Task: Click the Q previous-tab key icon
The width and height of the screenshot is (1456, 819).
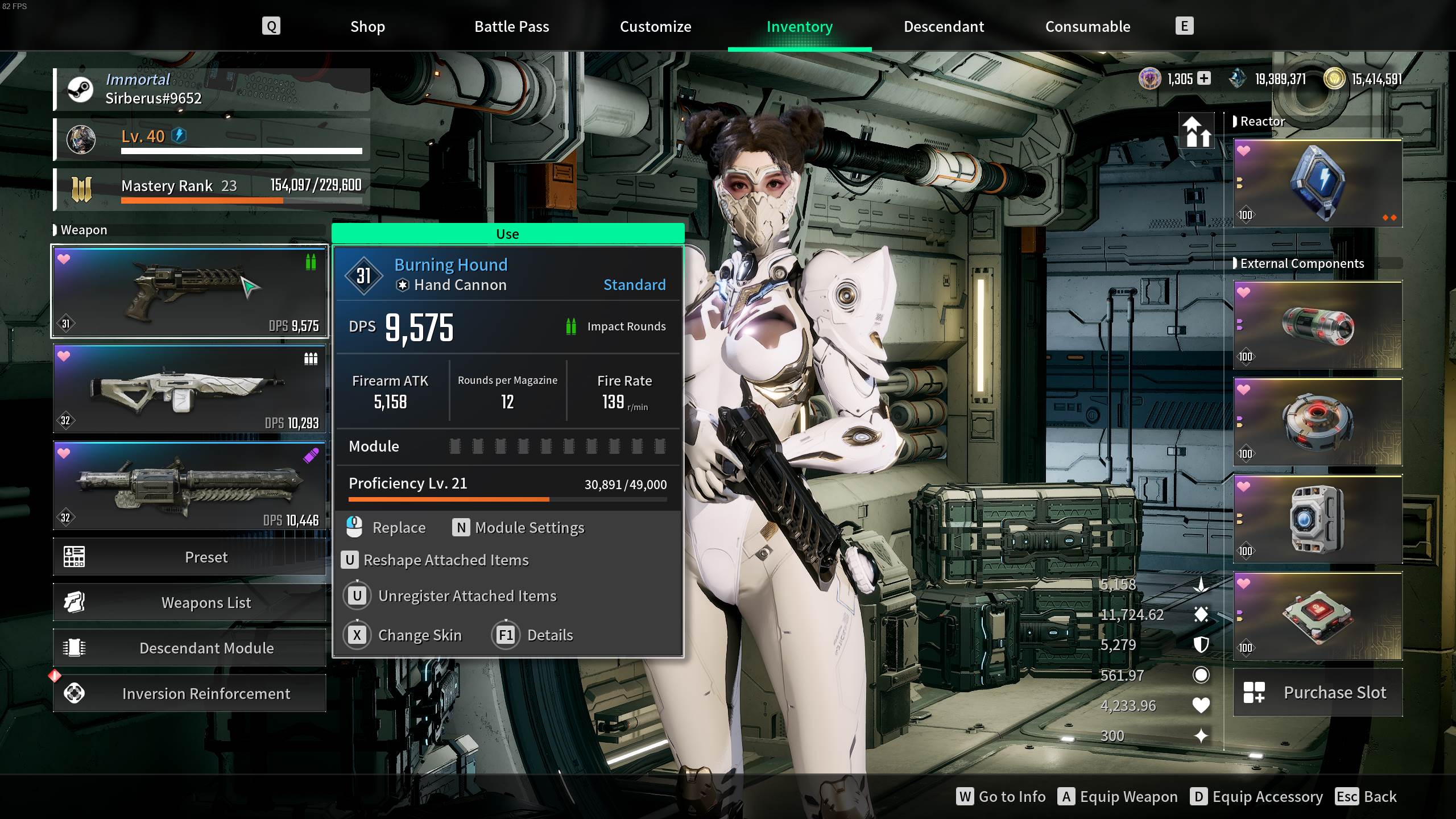Action: pos(271,26)
